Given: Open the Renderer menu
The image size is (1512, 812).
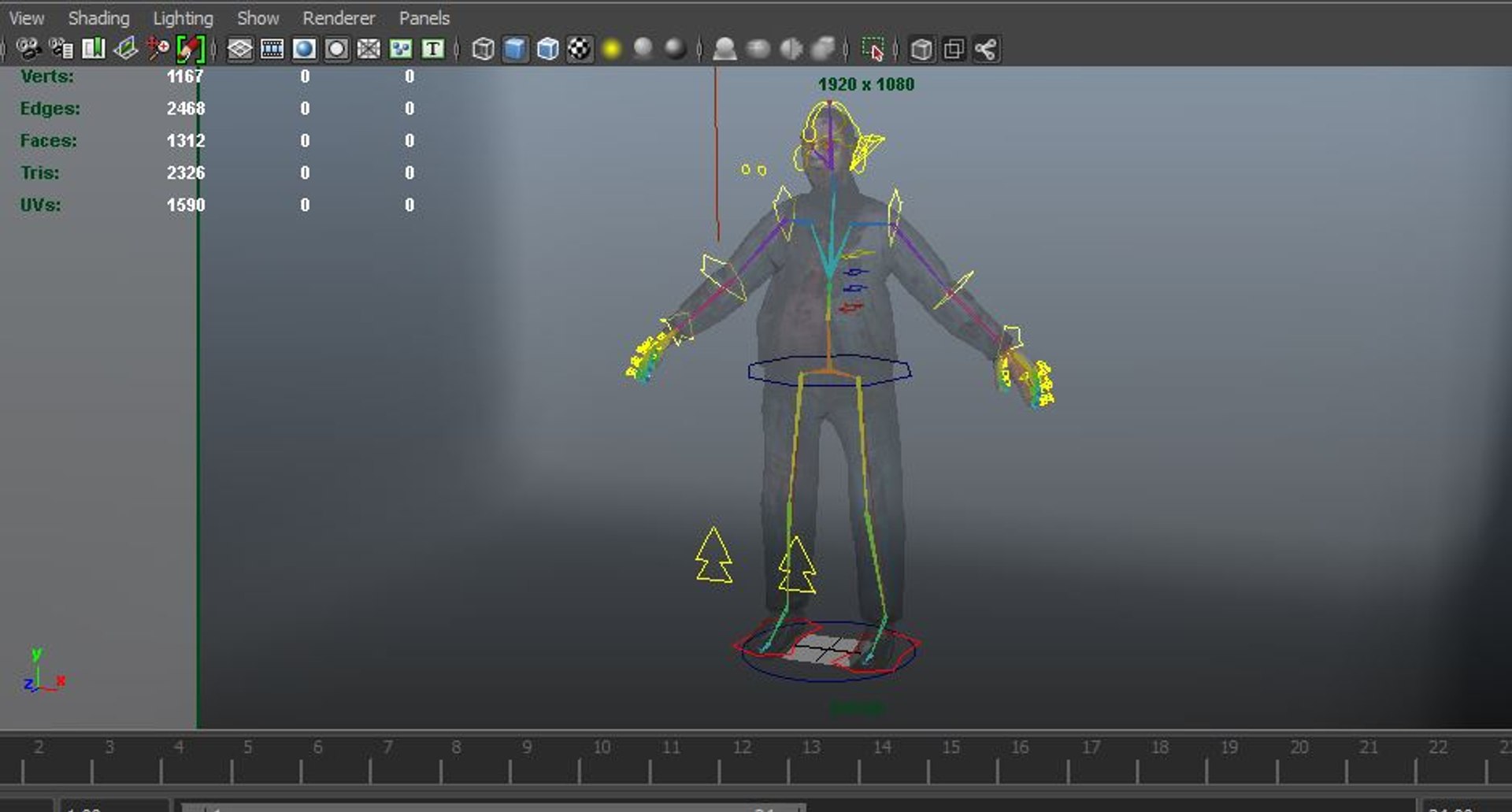Looking at the screenshot, I should (339, 17).
